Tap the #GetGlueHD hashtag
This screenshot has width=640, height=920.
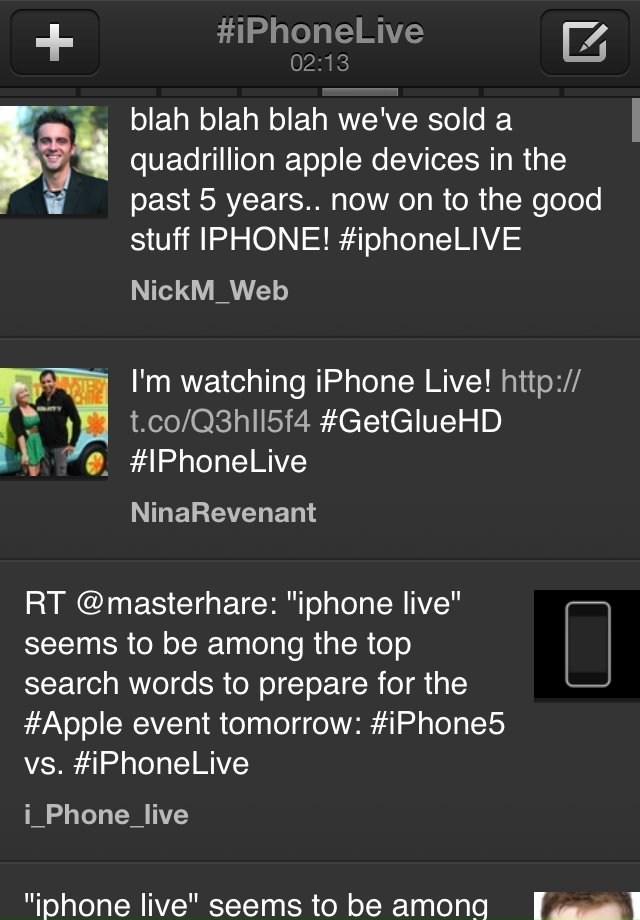pyautogui.click(x=411, y=421)
